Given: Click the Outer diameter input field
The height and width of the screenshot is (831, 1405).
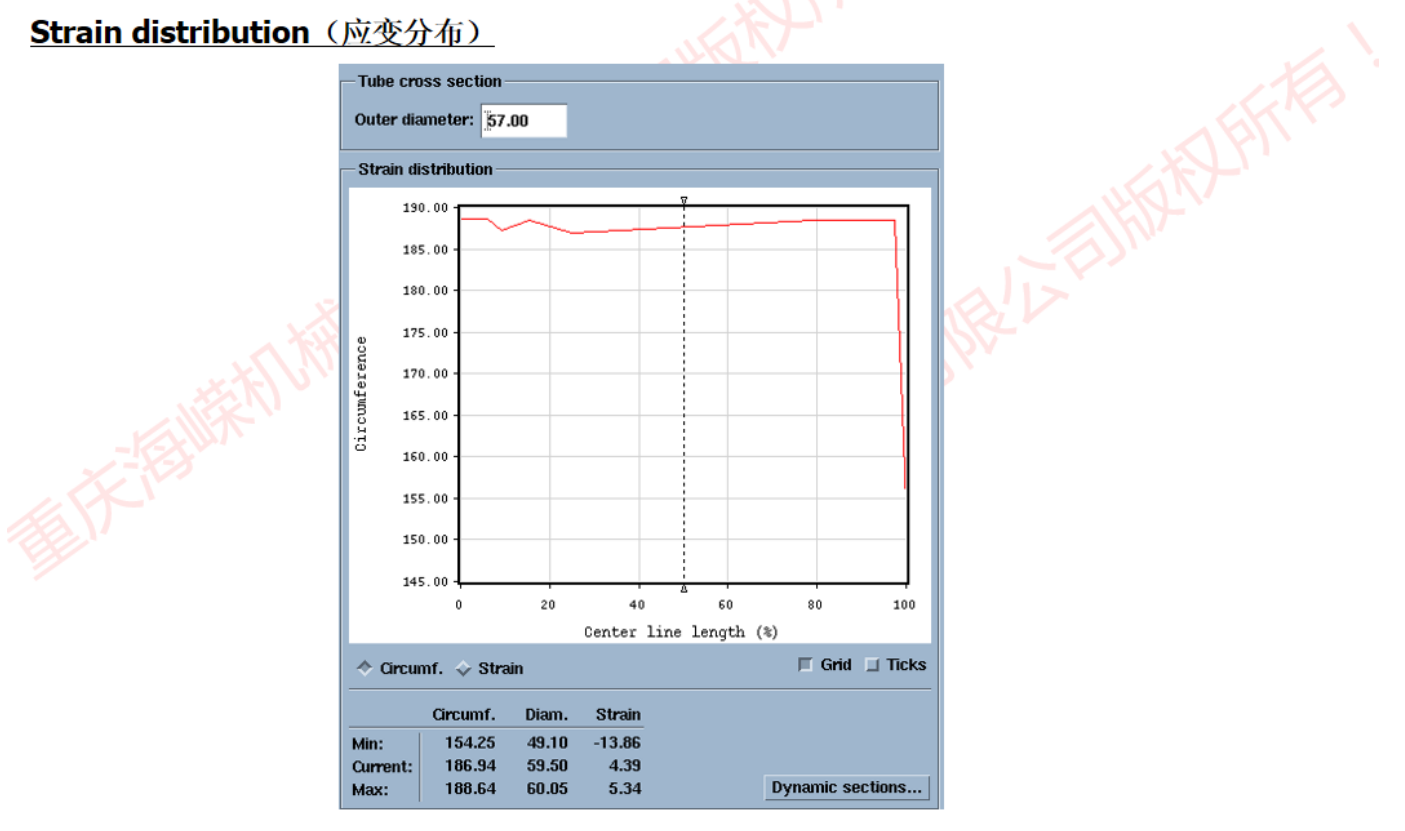Looking at the screenshot, I should click(524, 121).
